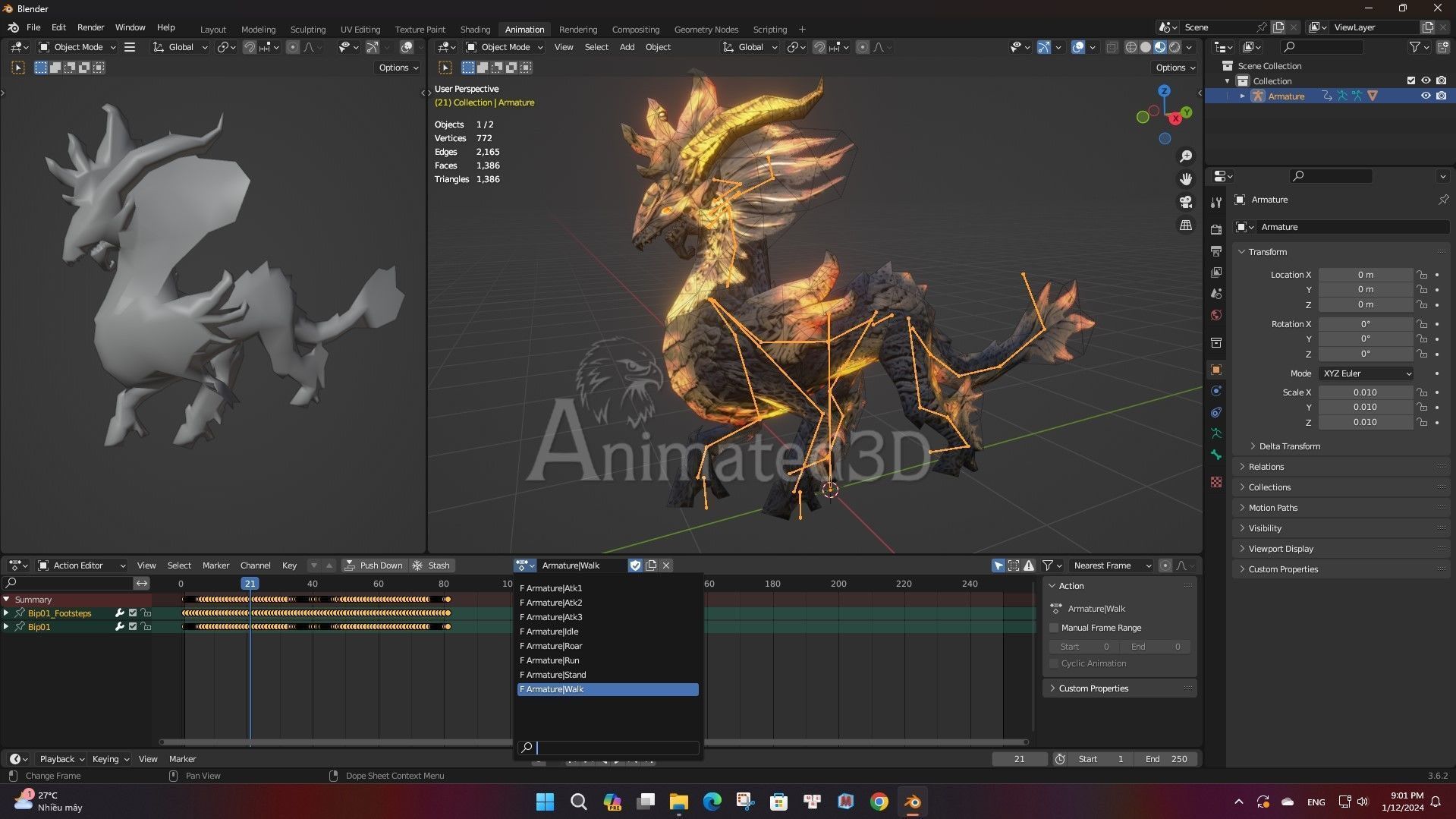
Task: Create a new action copy icon
Action: [x=651, y=565]
